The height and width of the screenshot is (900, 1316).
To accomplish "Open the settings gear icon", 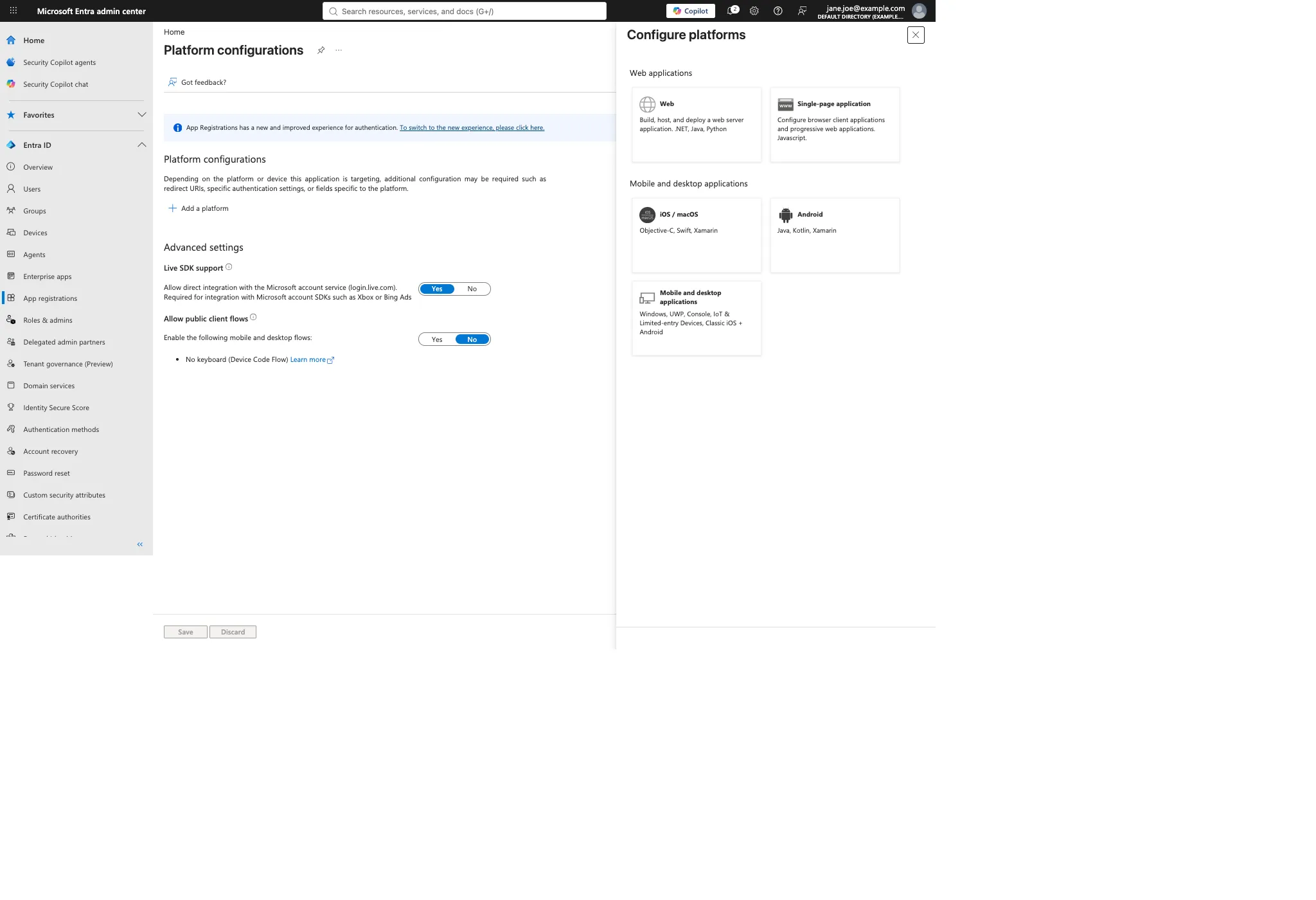I will pos(754,11).
